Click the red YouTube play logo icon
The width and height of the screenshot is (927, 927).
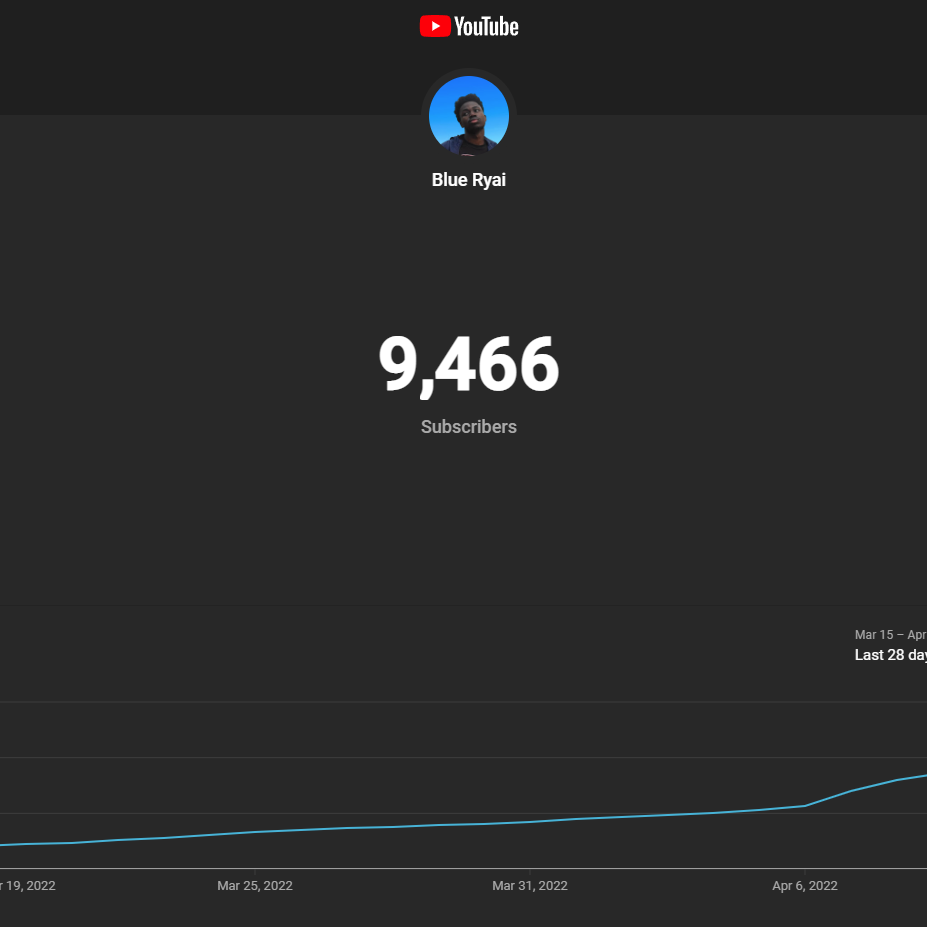[x=435, y=27]
